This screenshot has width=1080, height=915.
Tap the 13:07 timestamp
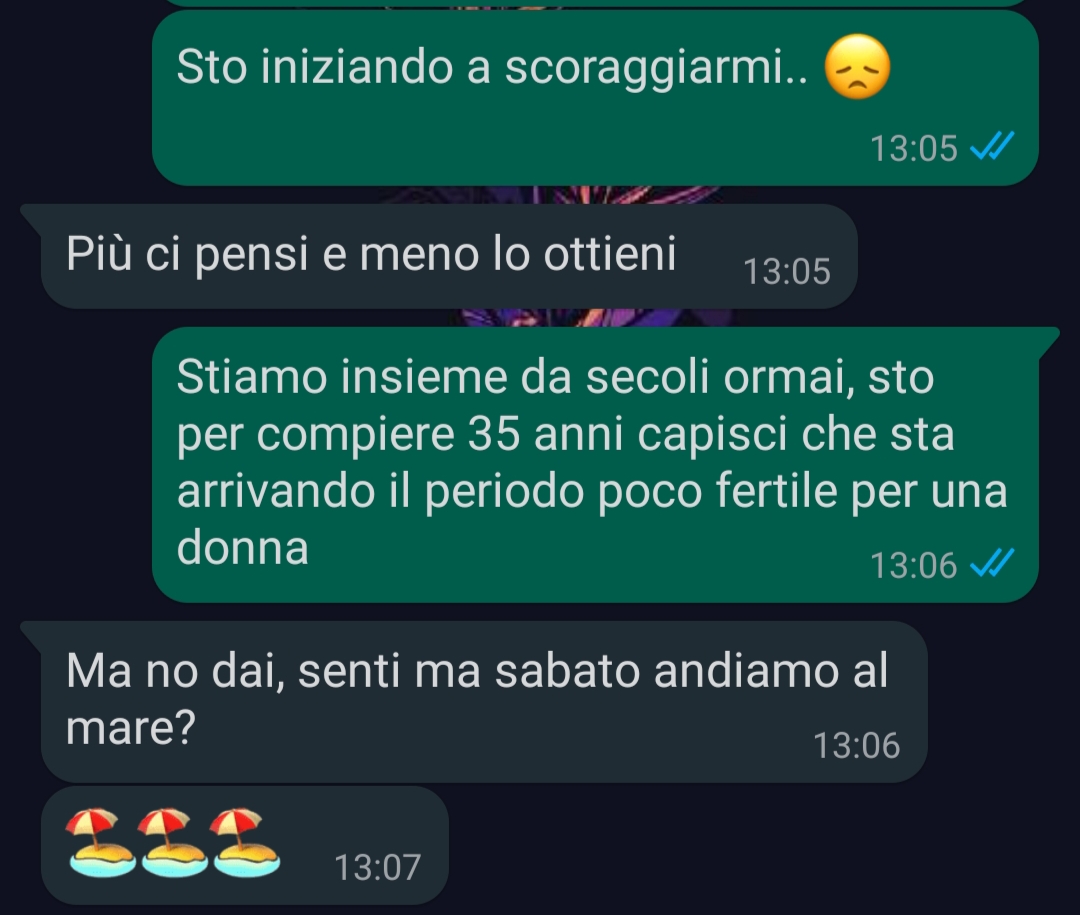click(377, 867)
